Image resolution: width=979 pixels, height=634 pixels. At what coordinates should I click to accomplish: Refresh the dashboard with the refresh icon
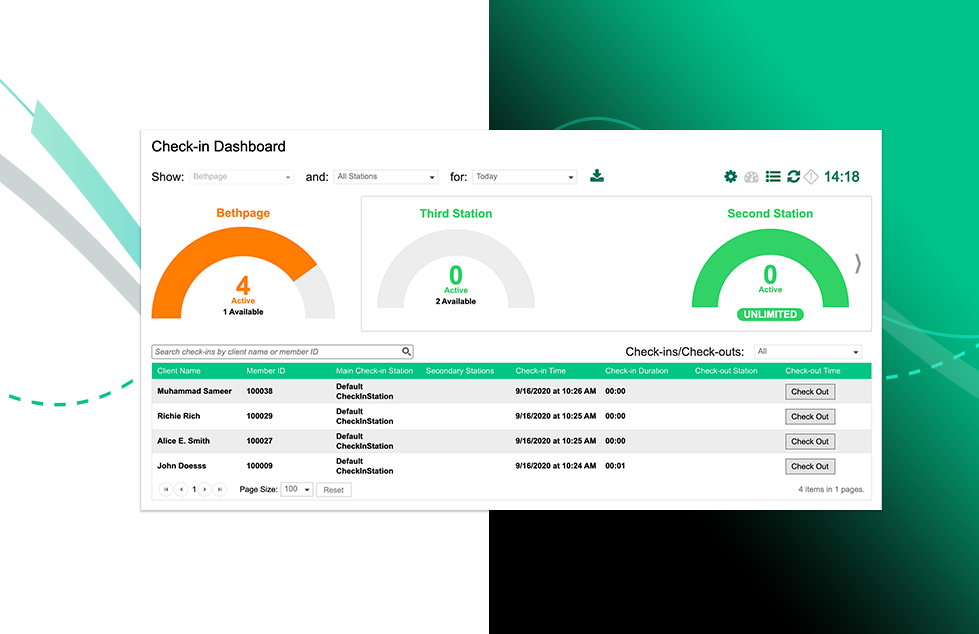tap(793, 176)
